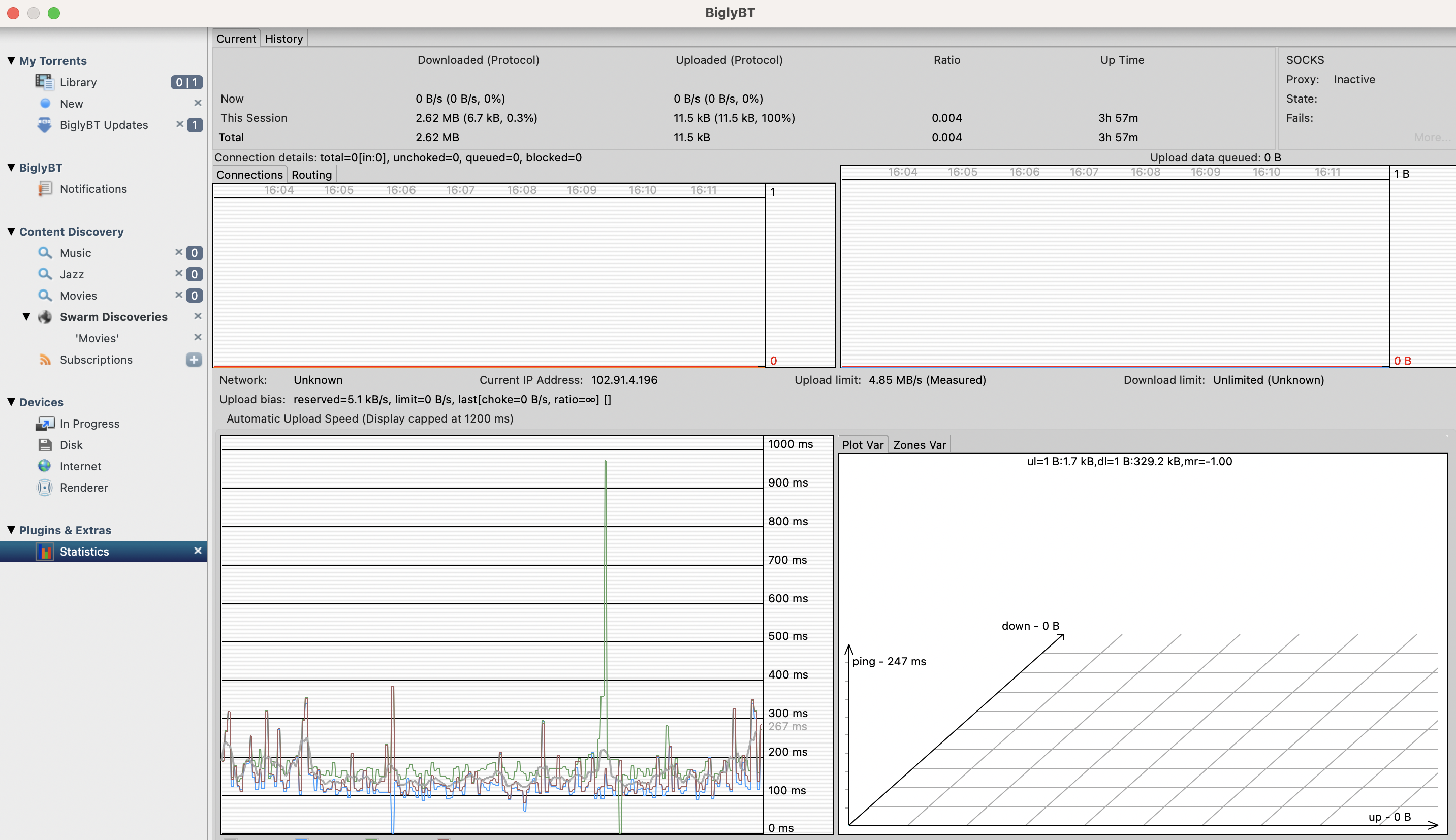Viewport: 1456px width, 840px height.
Task: Select Renderer under Devices
Action: click(84, 488)
